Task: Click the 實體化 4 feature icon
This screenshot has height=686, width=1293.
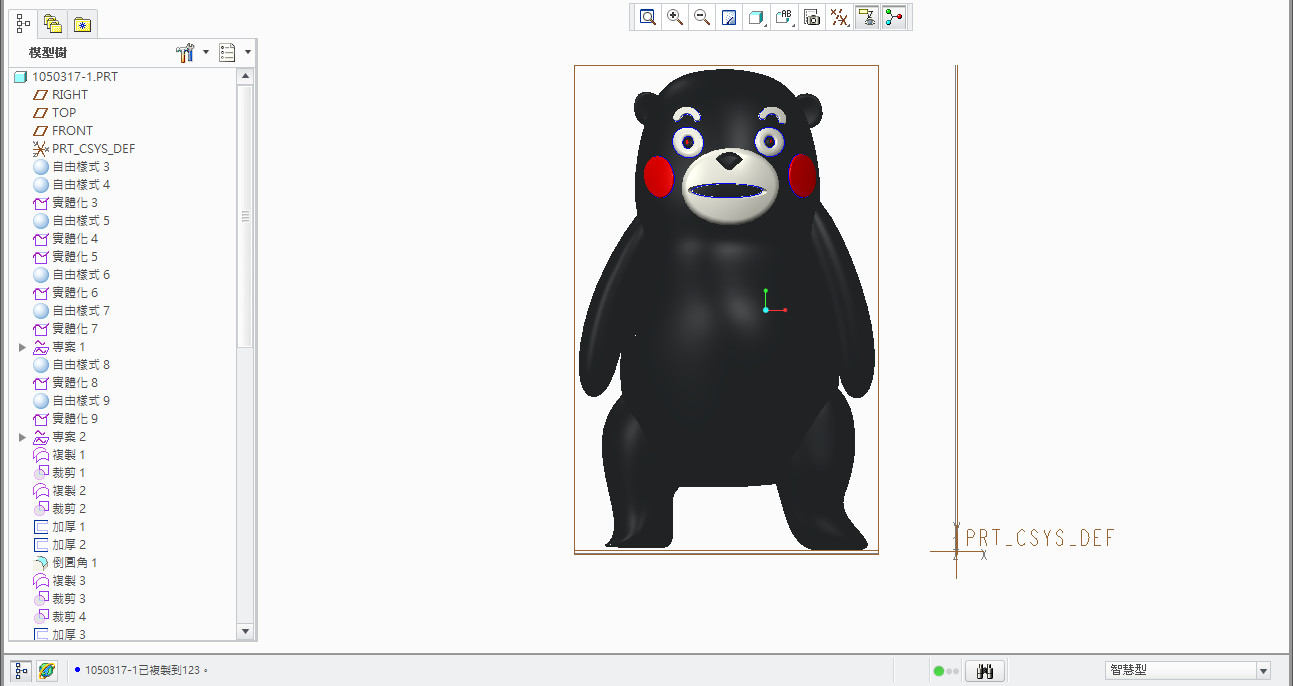Action: click(41, 239)
